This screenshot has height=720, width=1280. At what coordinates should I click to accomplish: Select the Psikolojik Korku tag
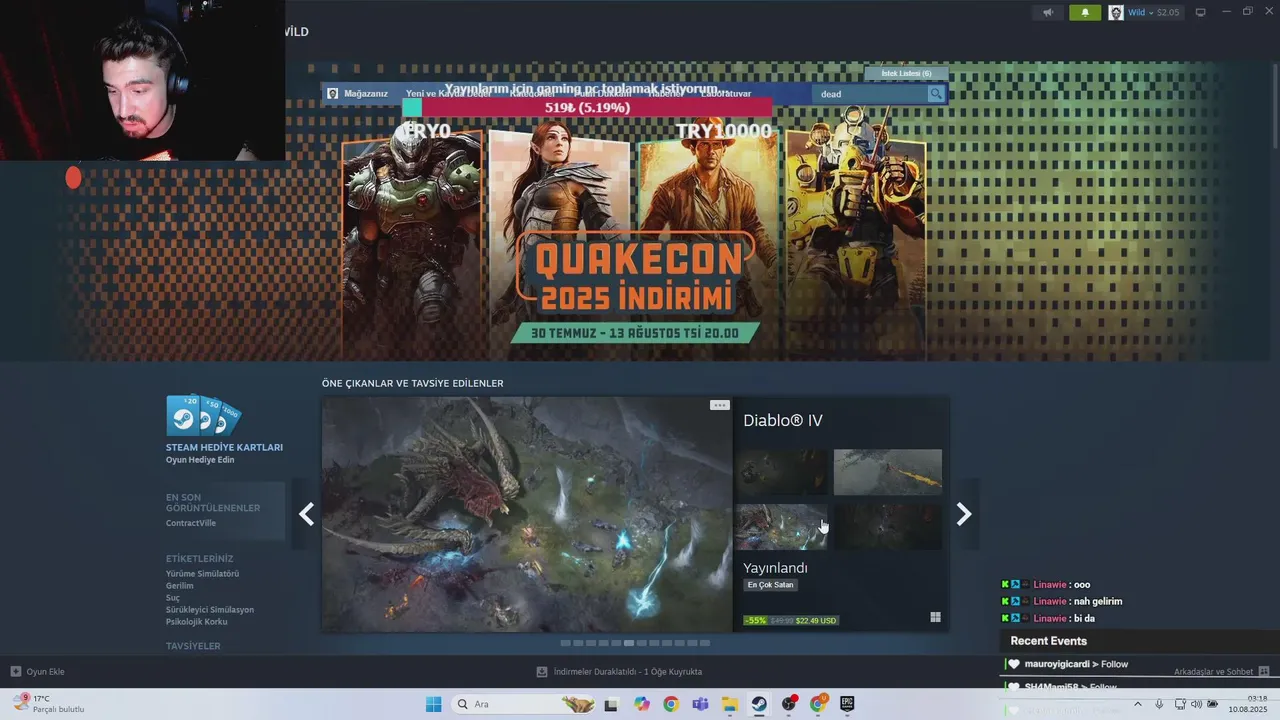pyautogui.click(x=197, y=622)
